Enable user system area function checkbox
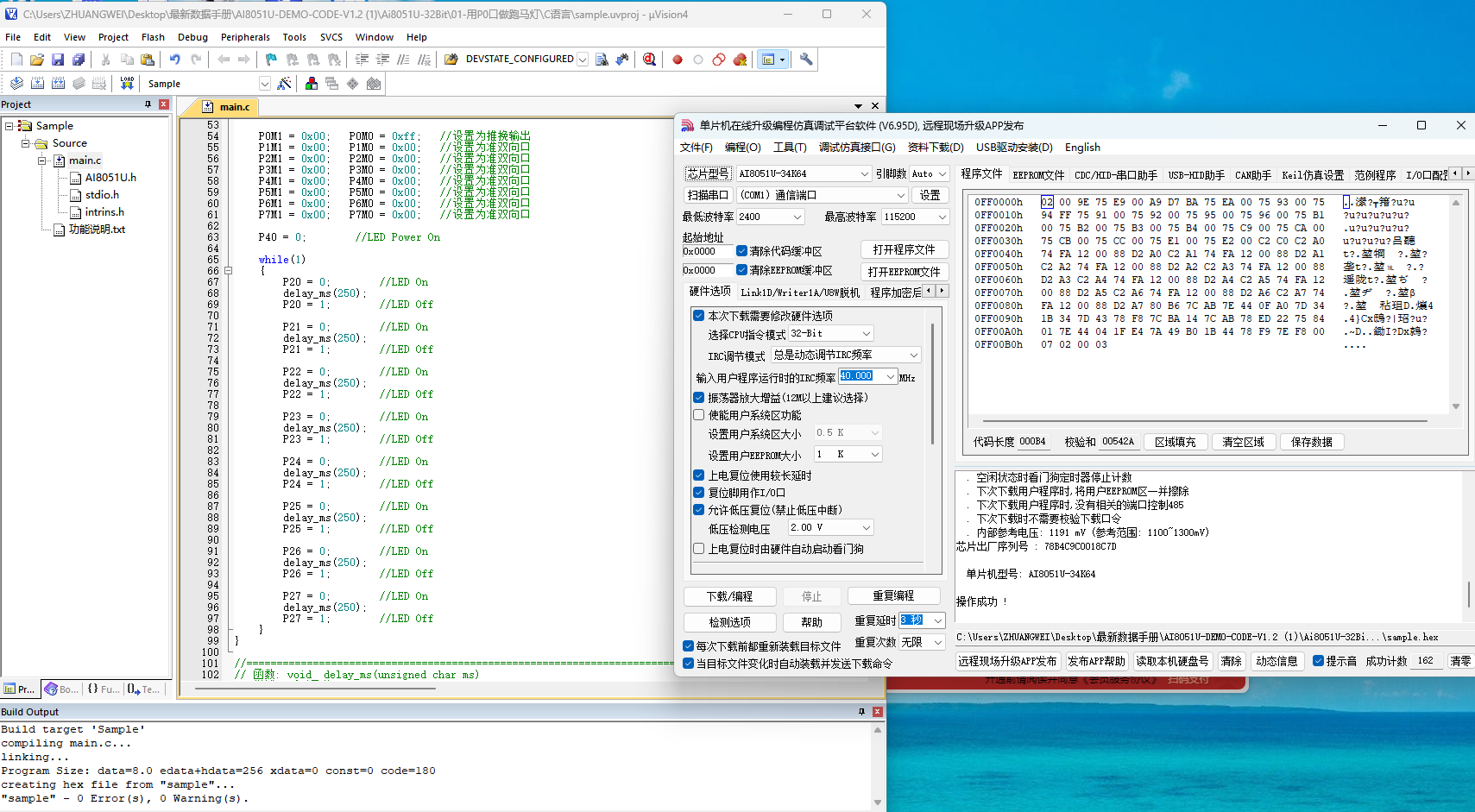The image size is (1475, 812). click(699, 415)
